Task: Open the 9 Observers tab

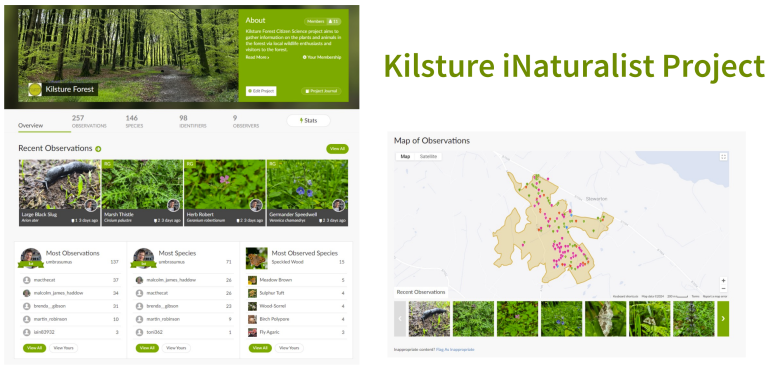Action: coord(246,122)
